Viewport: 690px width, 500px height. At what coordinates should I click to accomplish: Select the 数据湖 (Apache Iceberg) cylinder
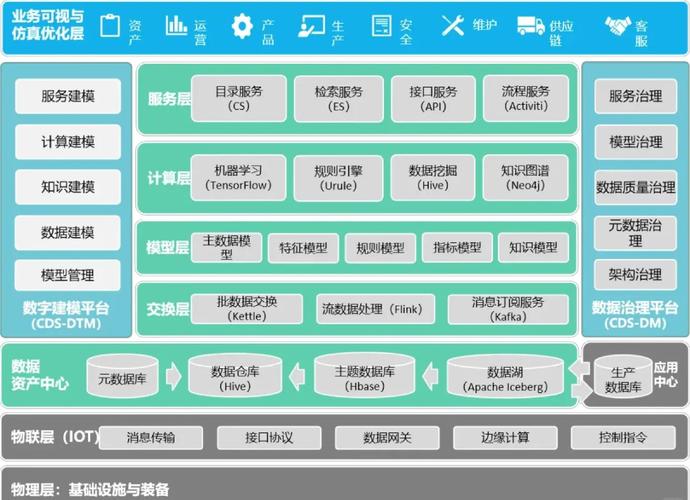(505, 376)
